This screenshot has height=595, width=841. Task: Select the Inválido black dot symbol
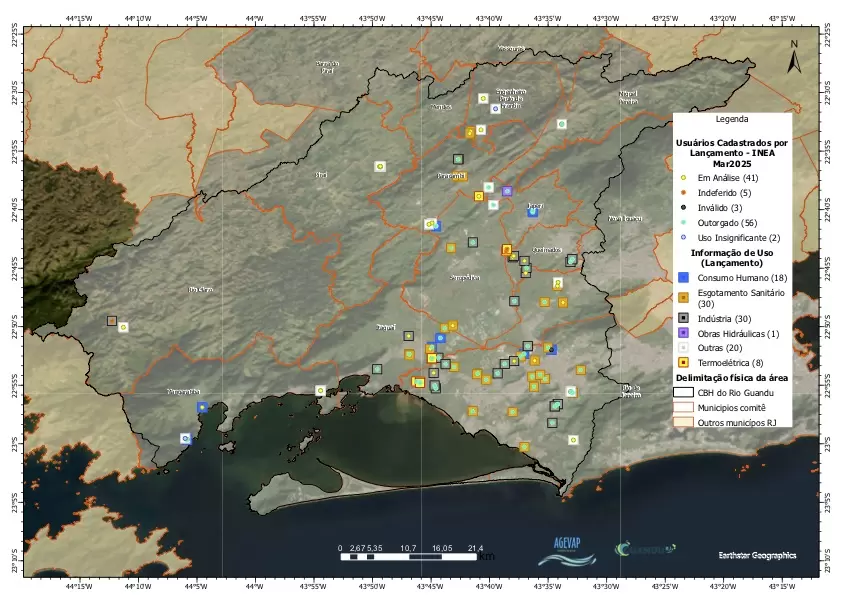683,207
